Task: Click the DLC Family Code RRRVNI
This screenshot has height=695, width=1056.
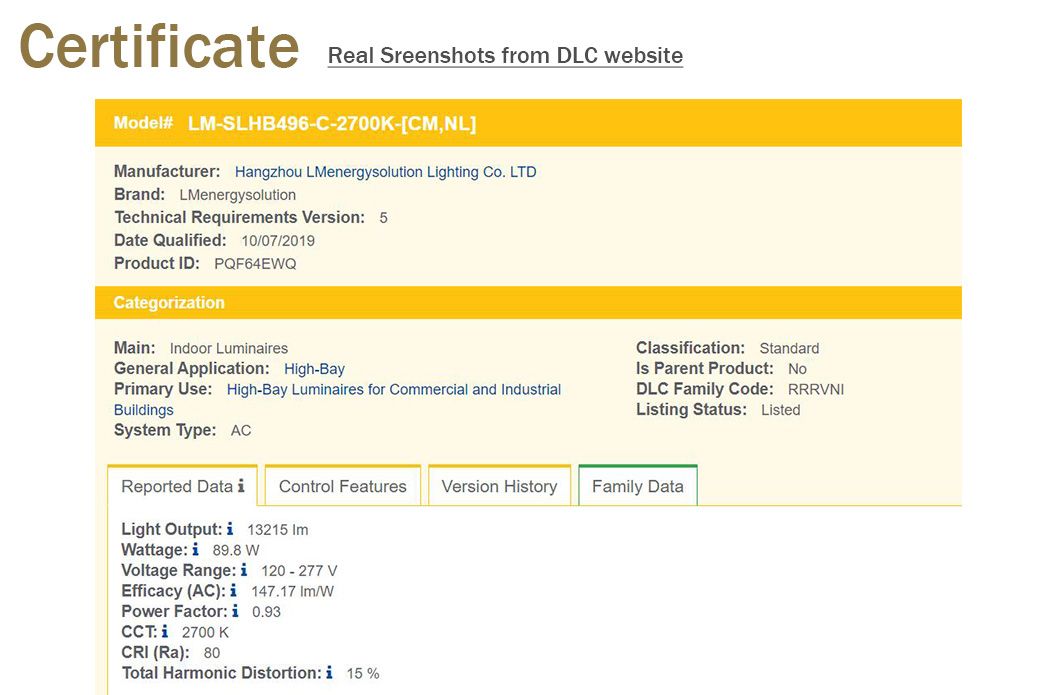Action: pos(815,389)
